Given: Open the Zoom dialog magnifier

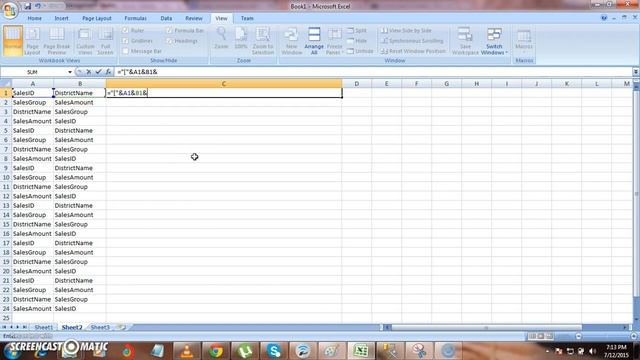Looking at the screenshot, I should click(221, 38).
